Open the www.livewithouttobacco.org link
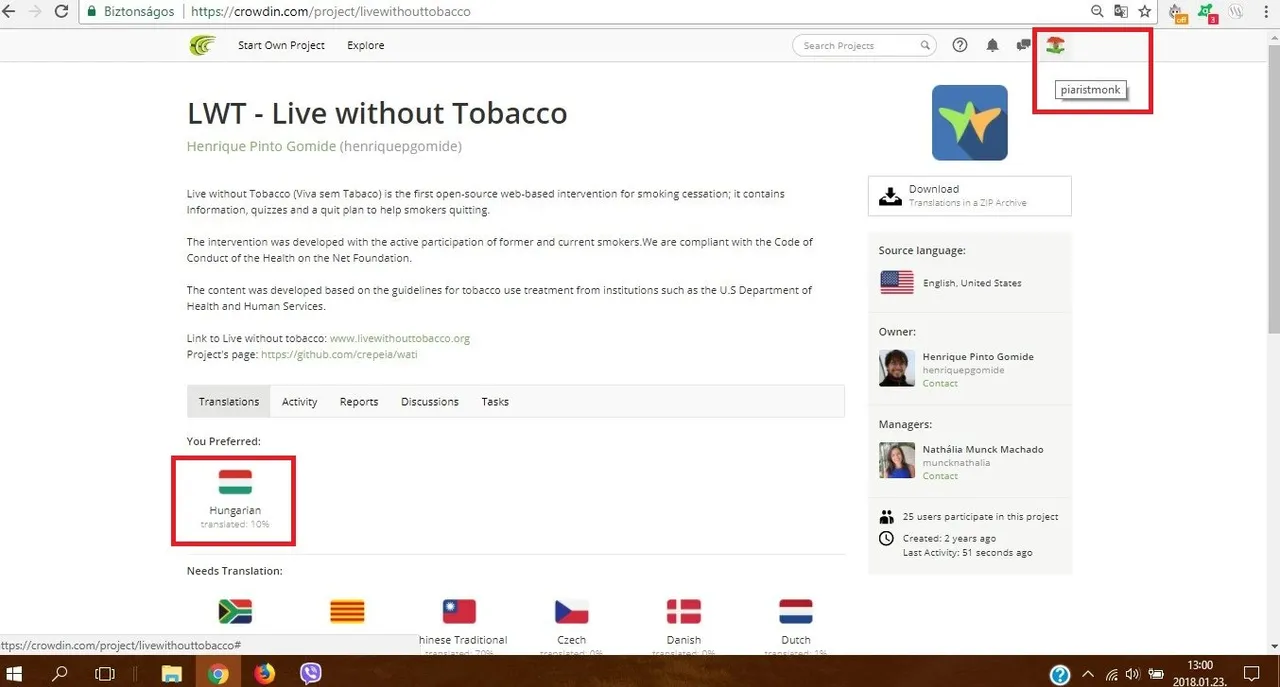The height and width of the screenshot is (687, 1280). tap(400, 338)
